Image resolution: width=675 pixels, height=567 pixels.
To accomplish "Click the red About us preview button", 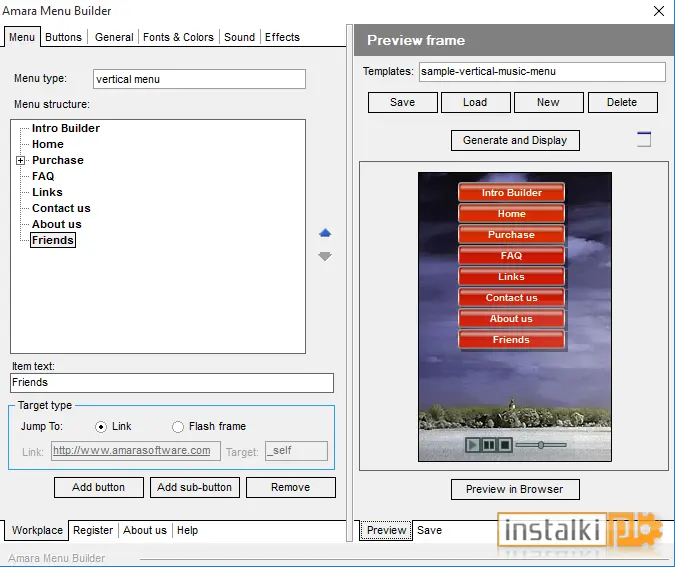I will [x=511, y=319].
